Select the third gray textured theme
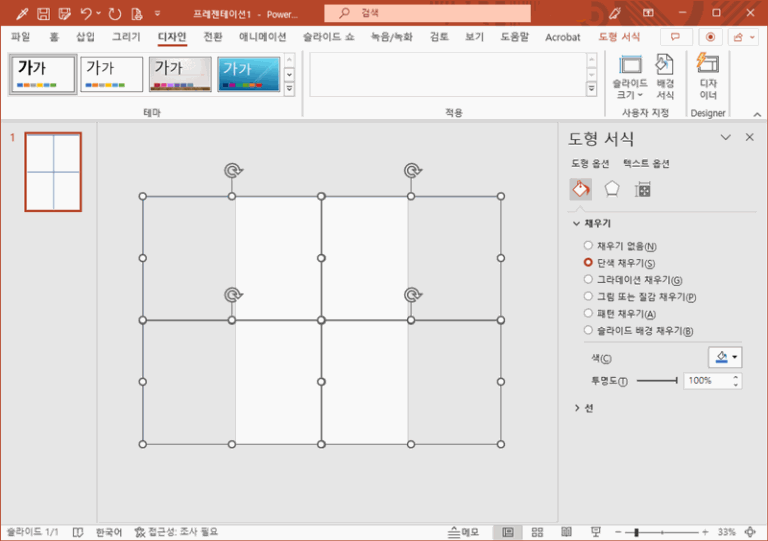The height and width of the screenshot is (541, 768). [x=180, y=74]
